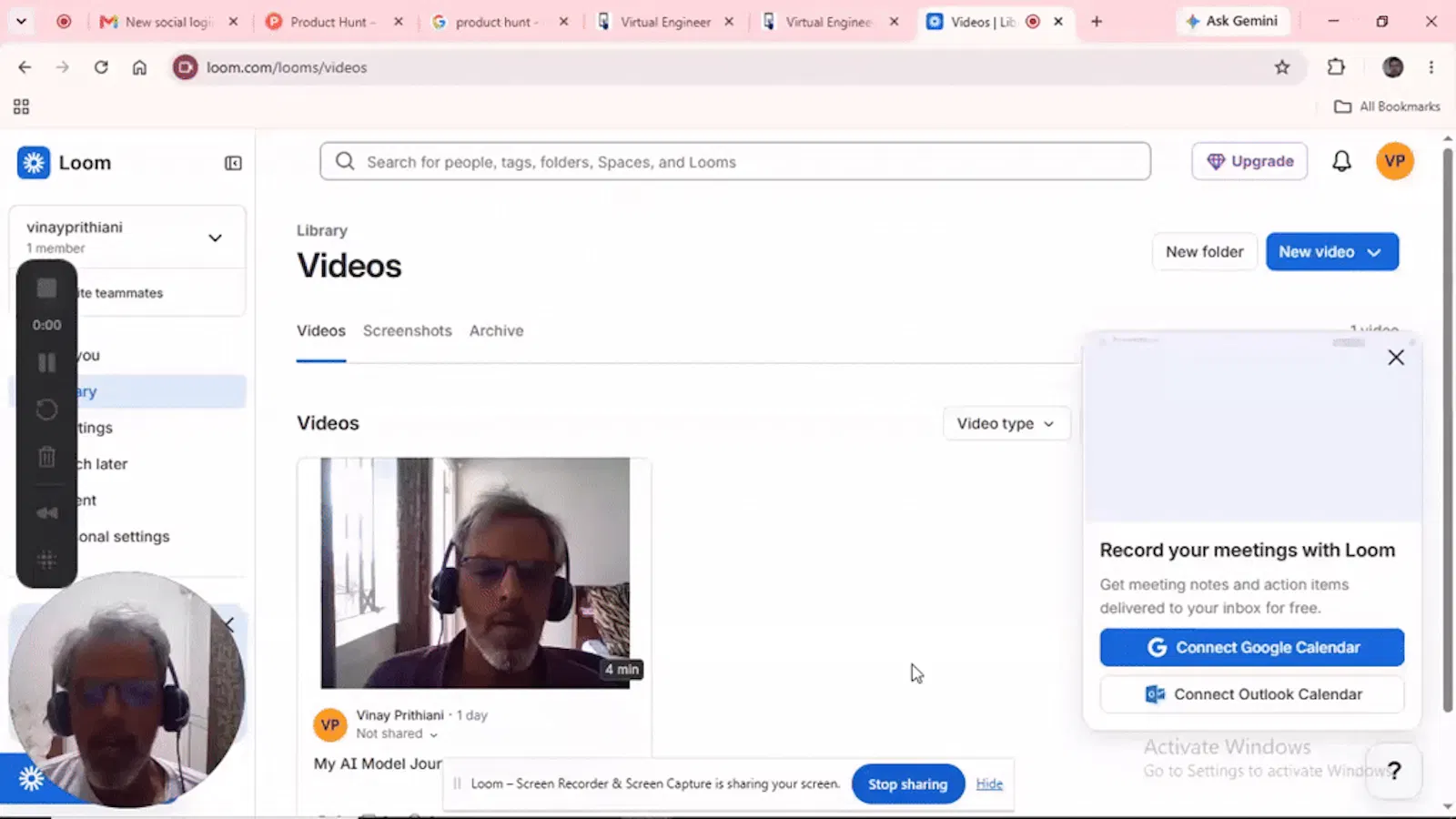Click the VP author avatar on card

point(329,725)
